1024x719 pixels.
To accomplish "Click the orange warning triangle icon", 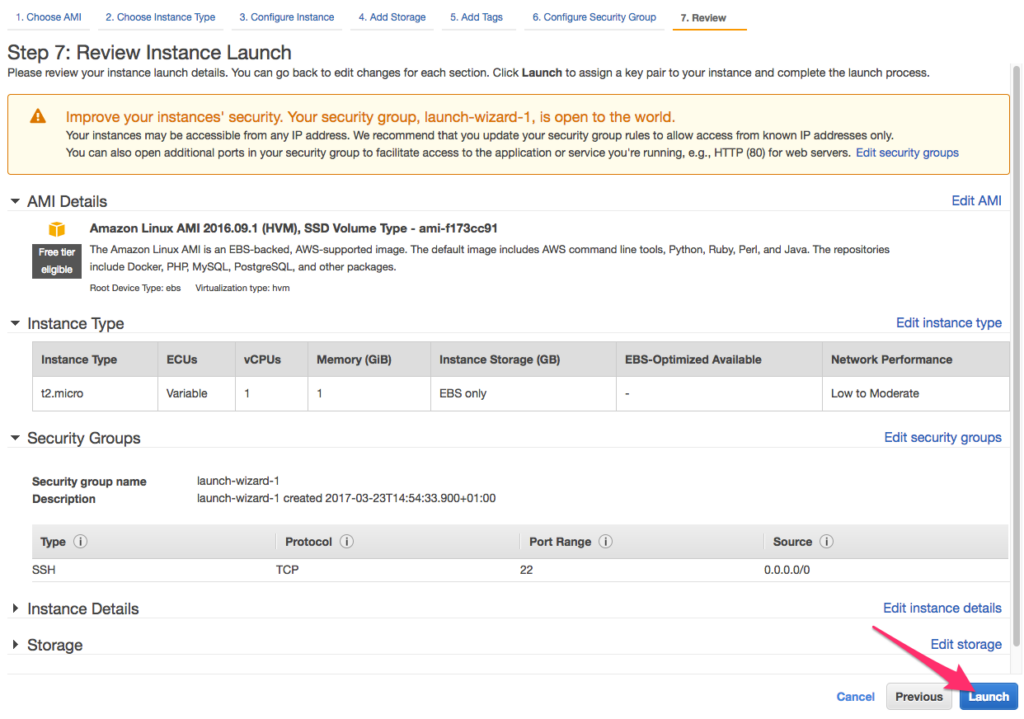I will 37,116.
